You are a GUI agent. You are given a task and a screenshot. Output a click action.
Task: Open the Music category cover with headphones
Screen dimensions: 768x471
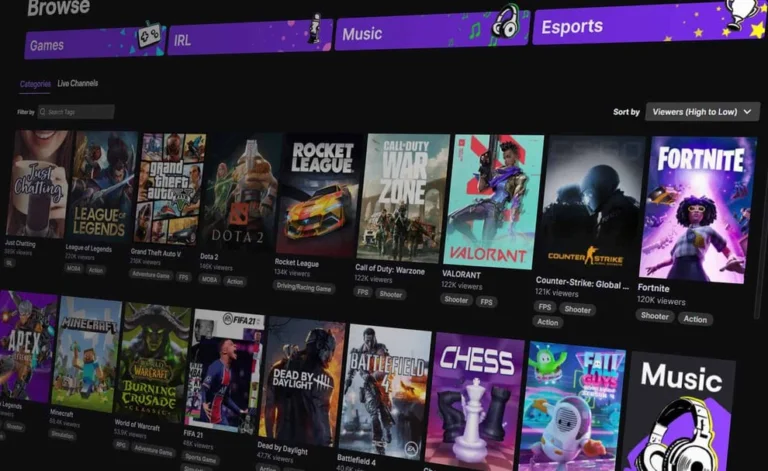click(680, 411)
